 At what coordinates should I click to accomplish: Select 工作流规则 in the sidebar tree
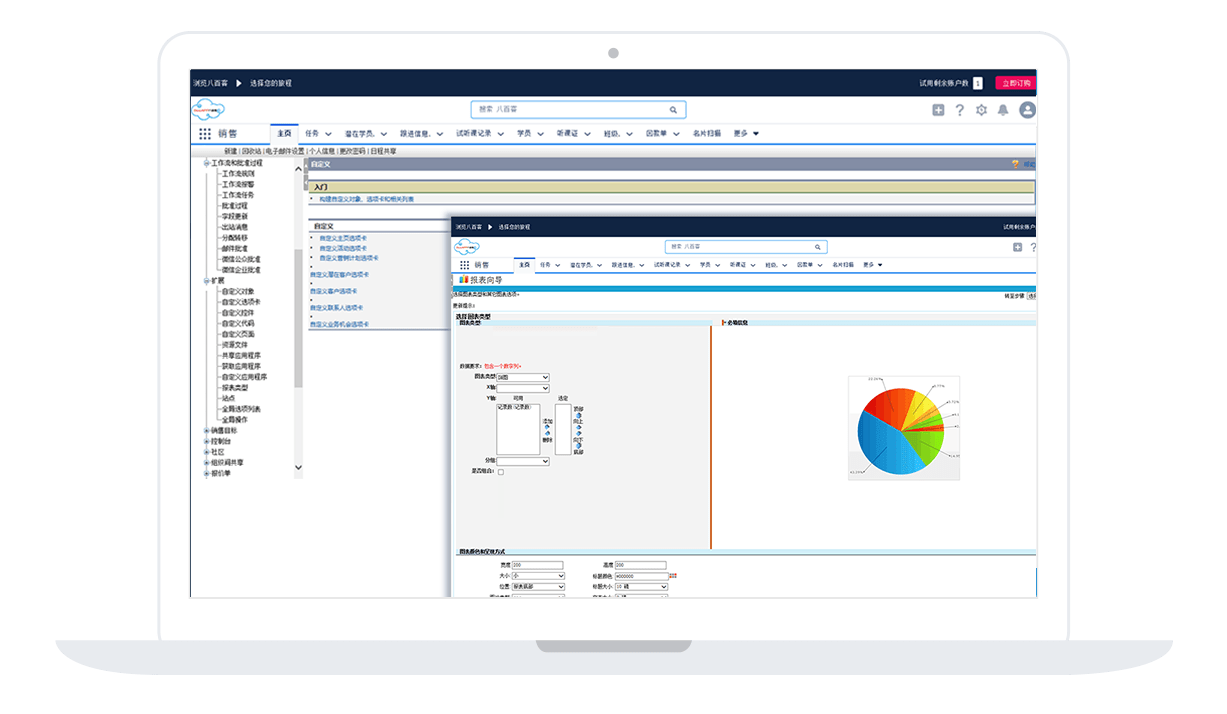[x=238, y=173]
